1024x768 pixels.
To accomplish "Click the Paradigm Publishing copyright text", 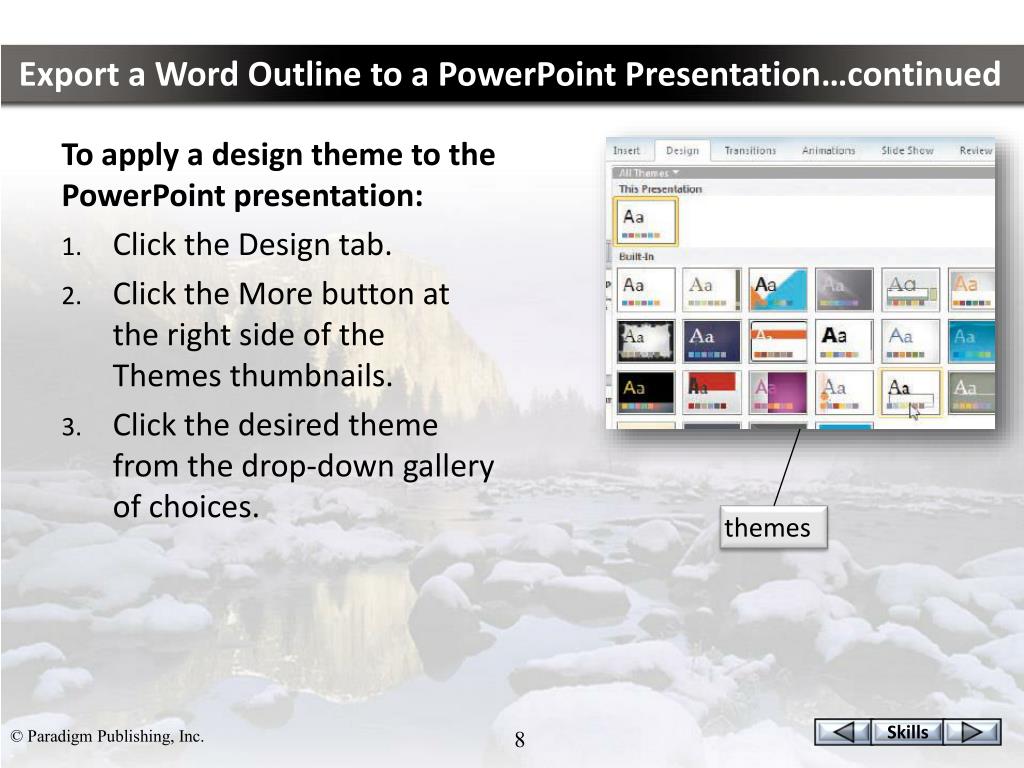I will (x=108, y=736).
